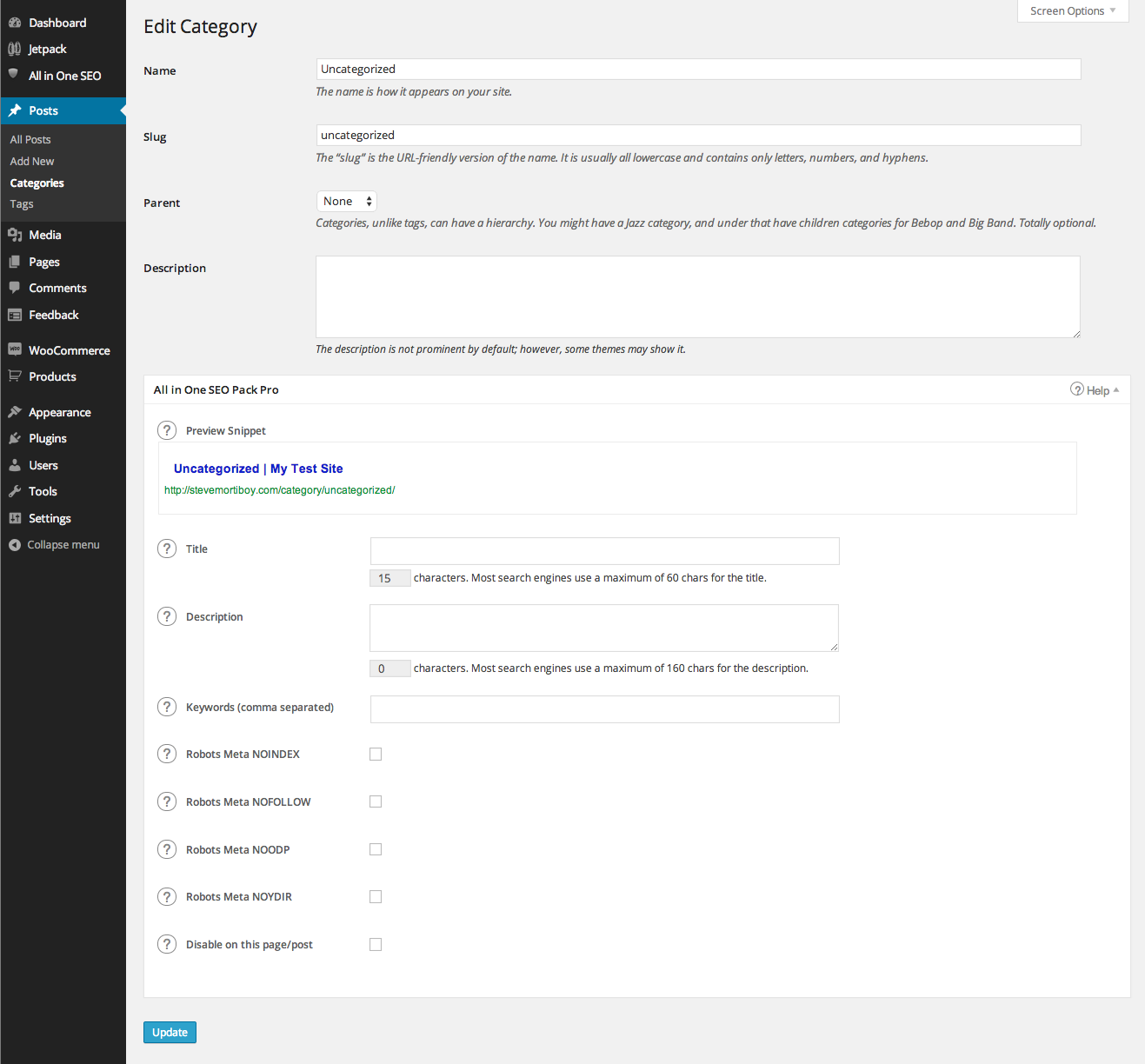
Task: Click question mark icon next to Keywords
Action: point(167,707)
